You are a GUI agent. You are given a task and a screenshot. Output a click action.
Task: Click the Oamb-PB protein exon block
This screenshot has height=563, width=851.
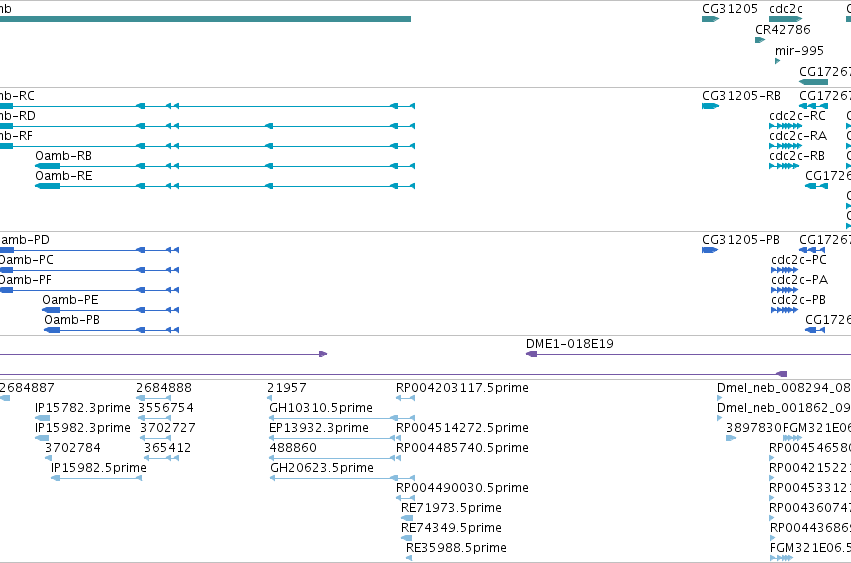(52, 330)
